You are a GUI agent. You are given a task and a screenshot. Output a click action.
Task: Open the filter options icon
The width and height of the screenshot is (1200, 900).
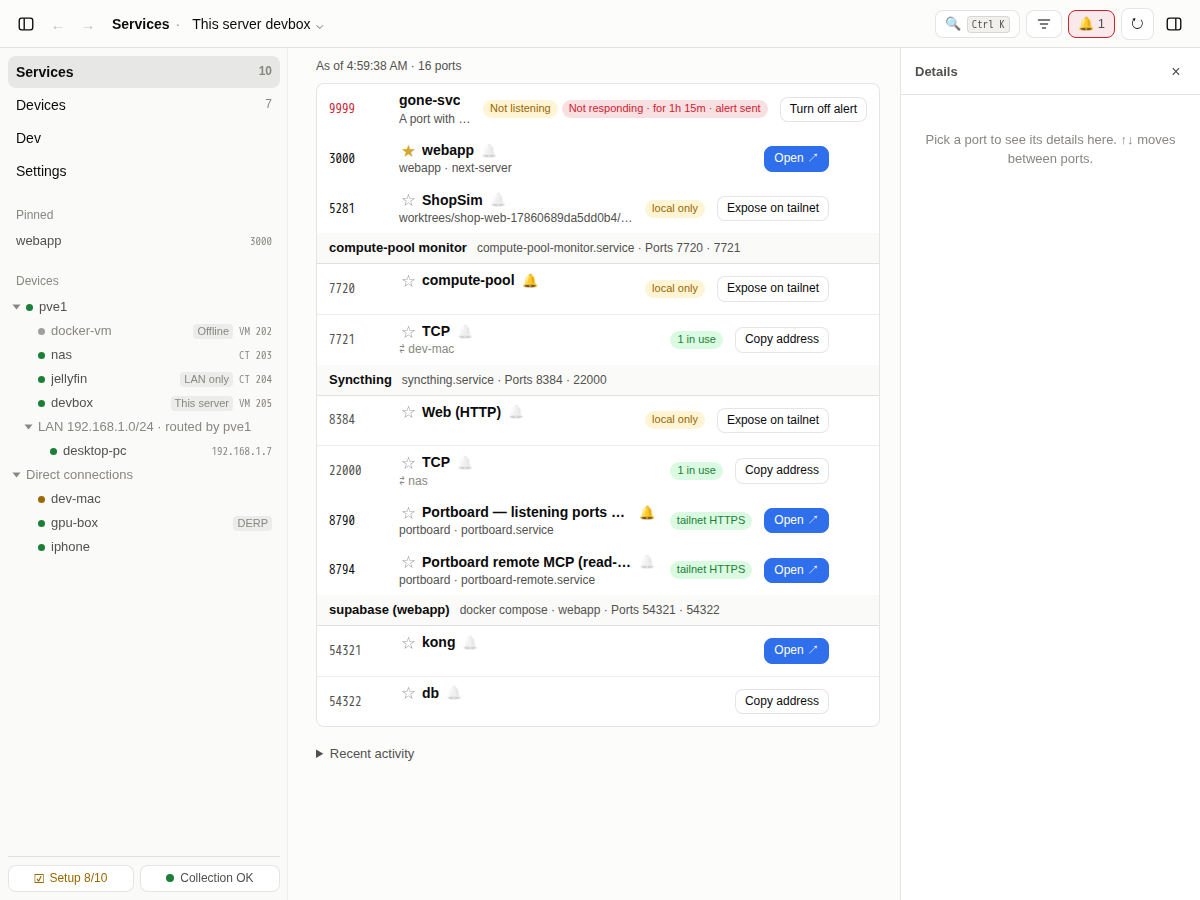(x=1044, y=24)
